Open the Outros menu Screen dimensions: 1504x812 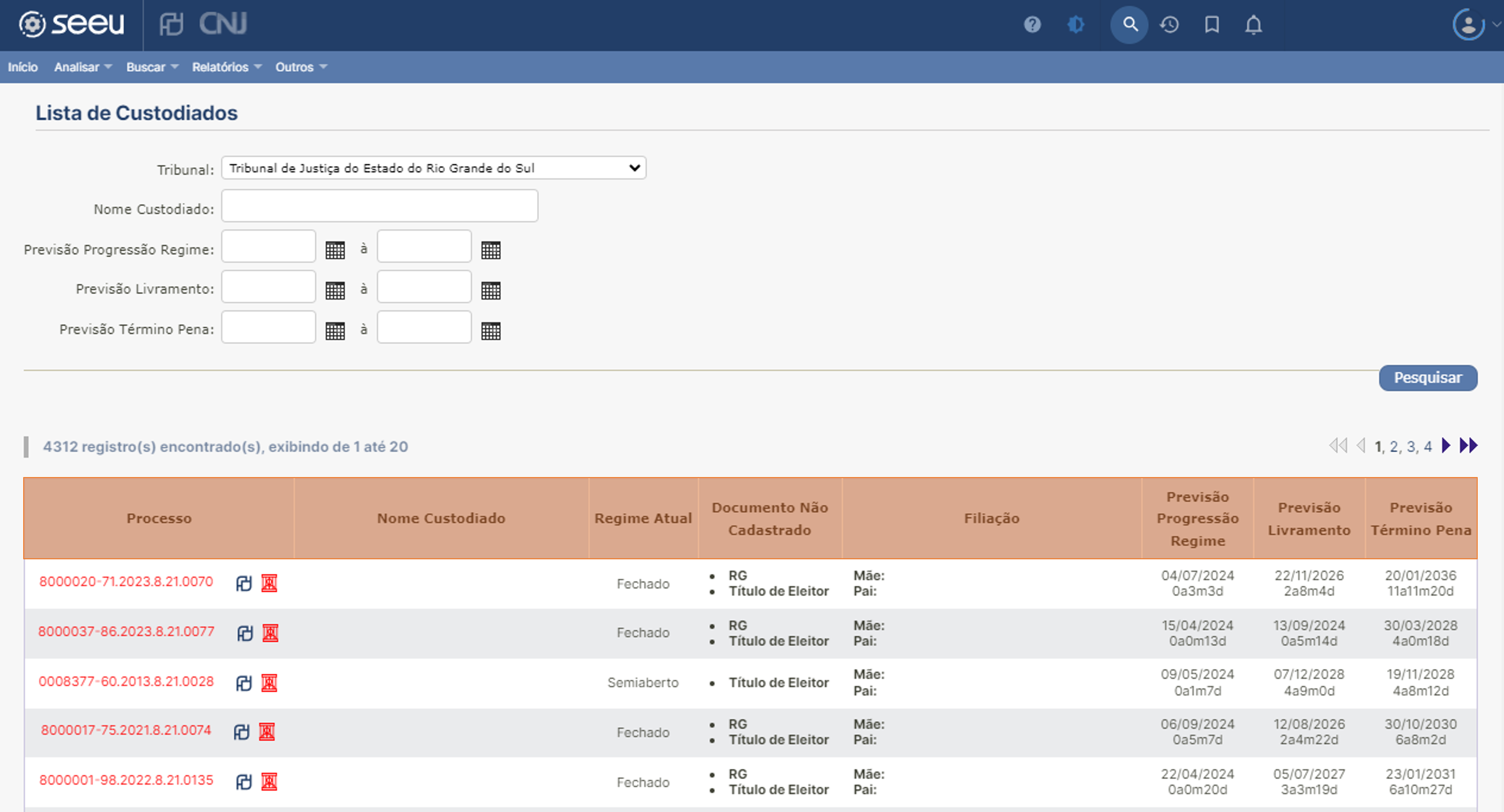pos(301,67)
